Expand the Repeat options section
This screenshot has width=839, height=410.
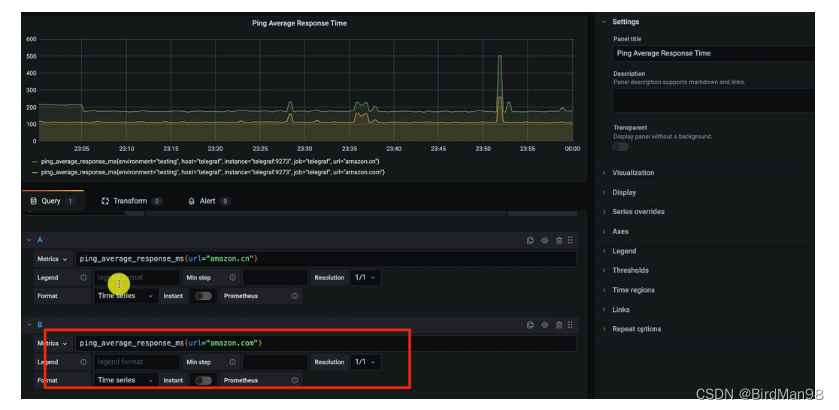point(636,329)
